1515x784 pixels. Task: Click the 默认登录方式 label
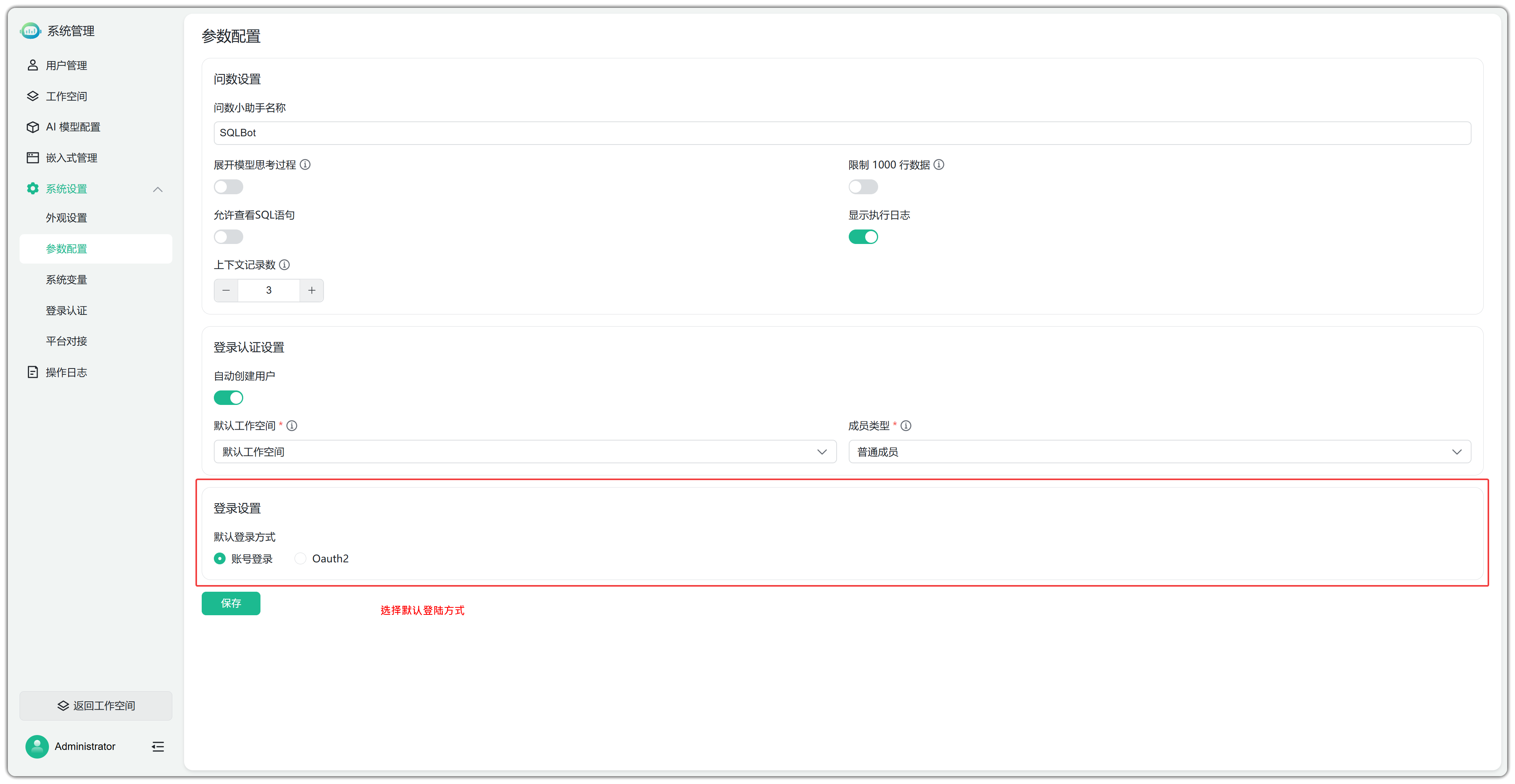pyautogui.click(x=245, y=537)
